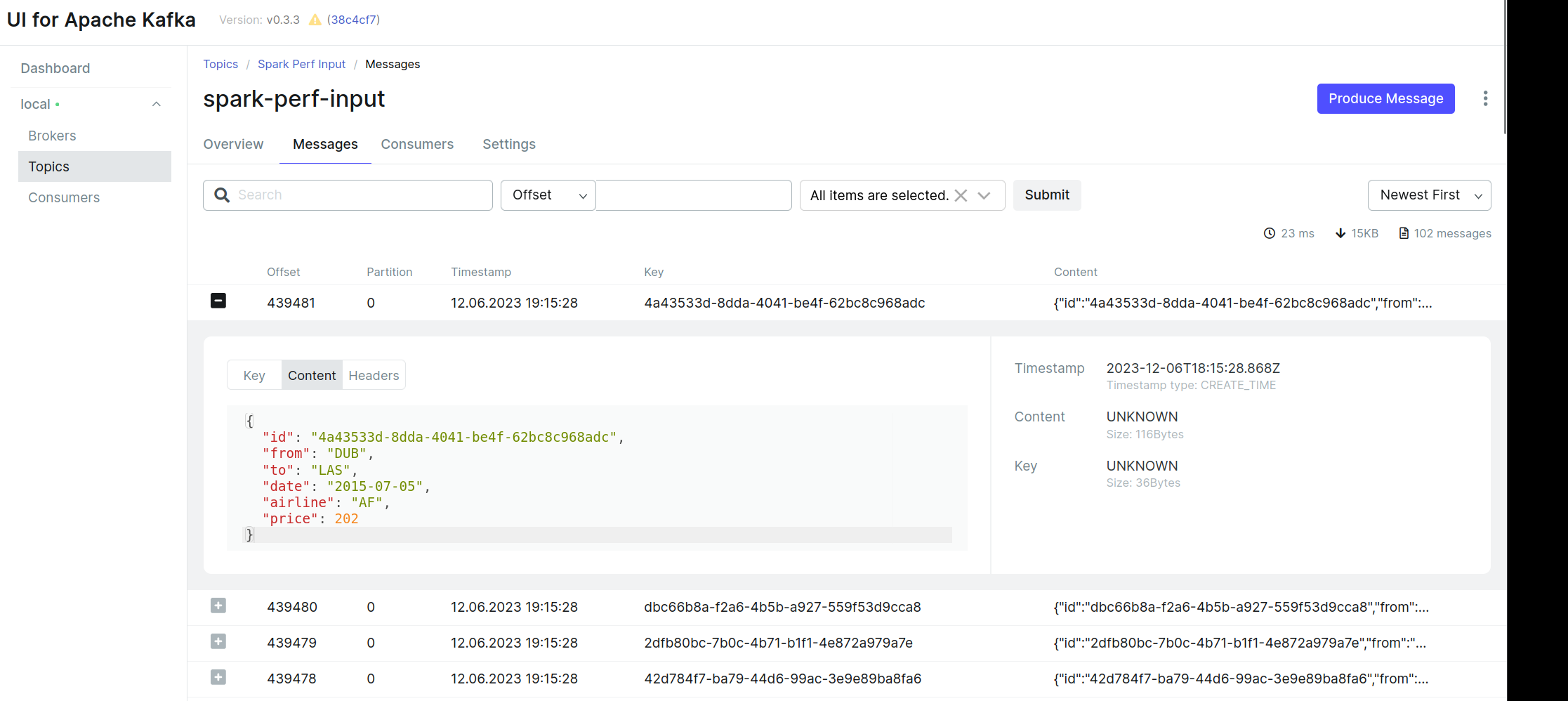Image resolution: width=1568 pixels, height=701 pixels.
Task: Click the Timestamp column header
Action: pyautogui.click(x=481, y=272)
